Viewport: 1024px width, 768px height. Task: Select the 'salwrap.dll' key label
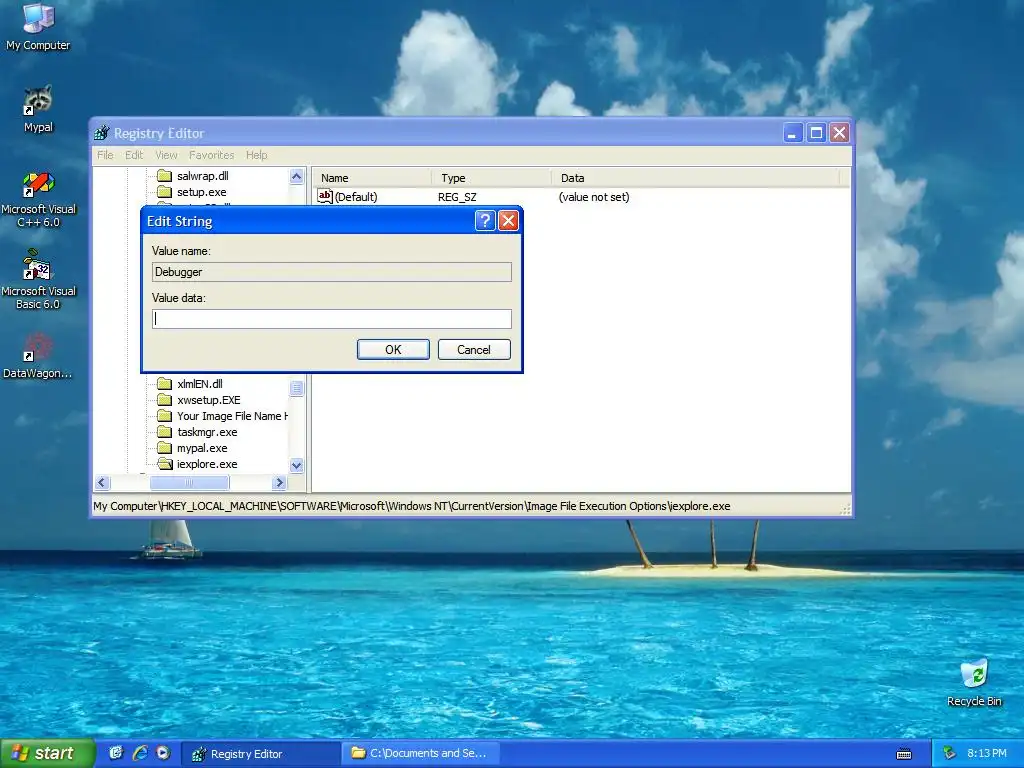pos(202,176)
